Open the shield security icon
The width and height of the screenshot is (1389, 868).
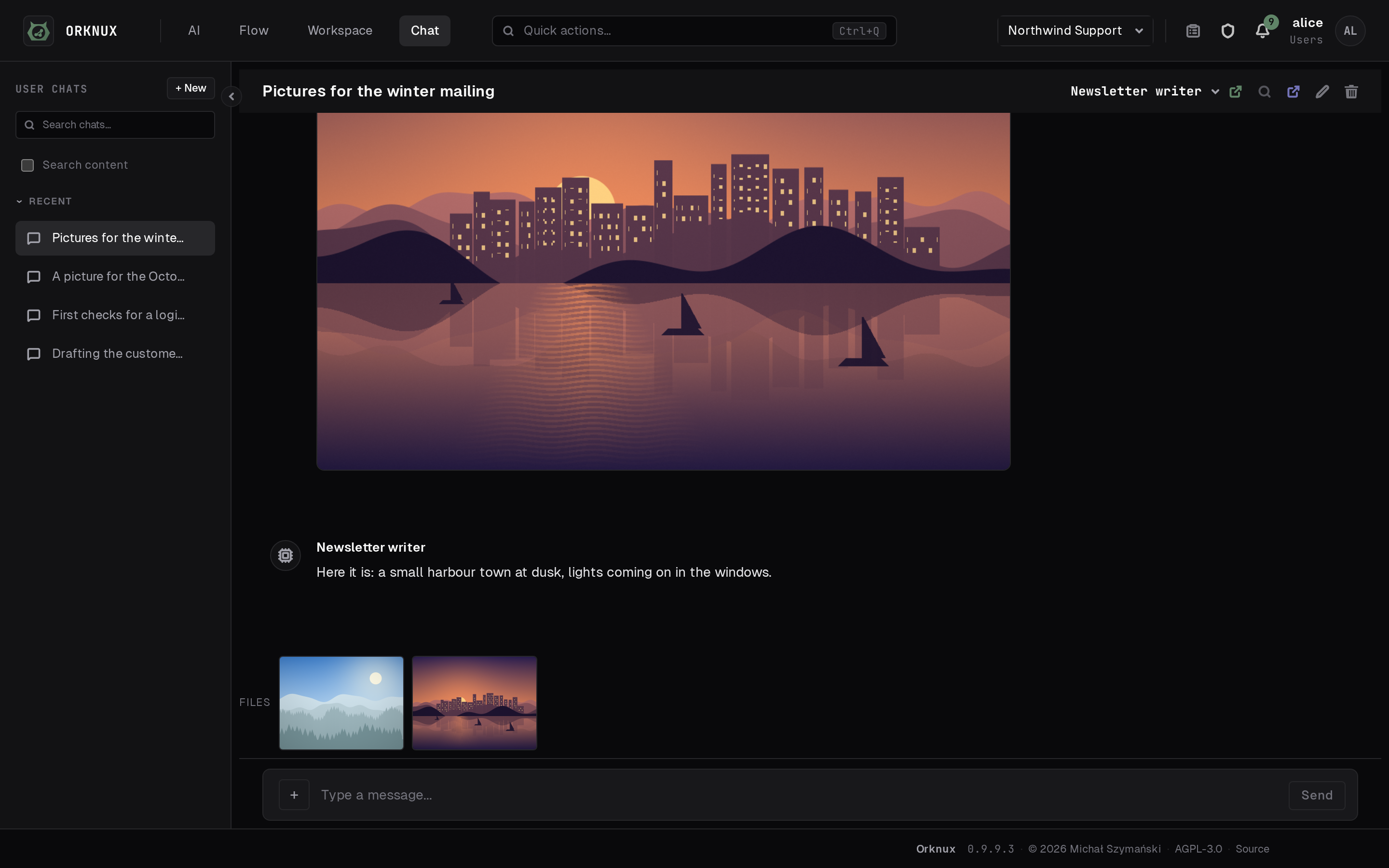[1227, 30]
